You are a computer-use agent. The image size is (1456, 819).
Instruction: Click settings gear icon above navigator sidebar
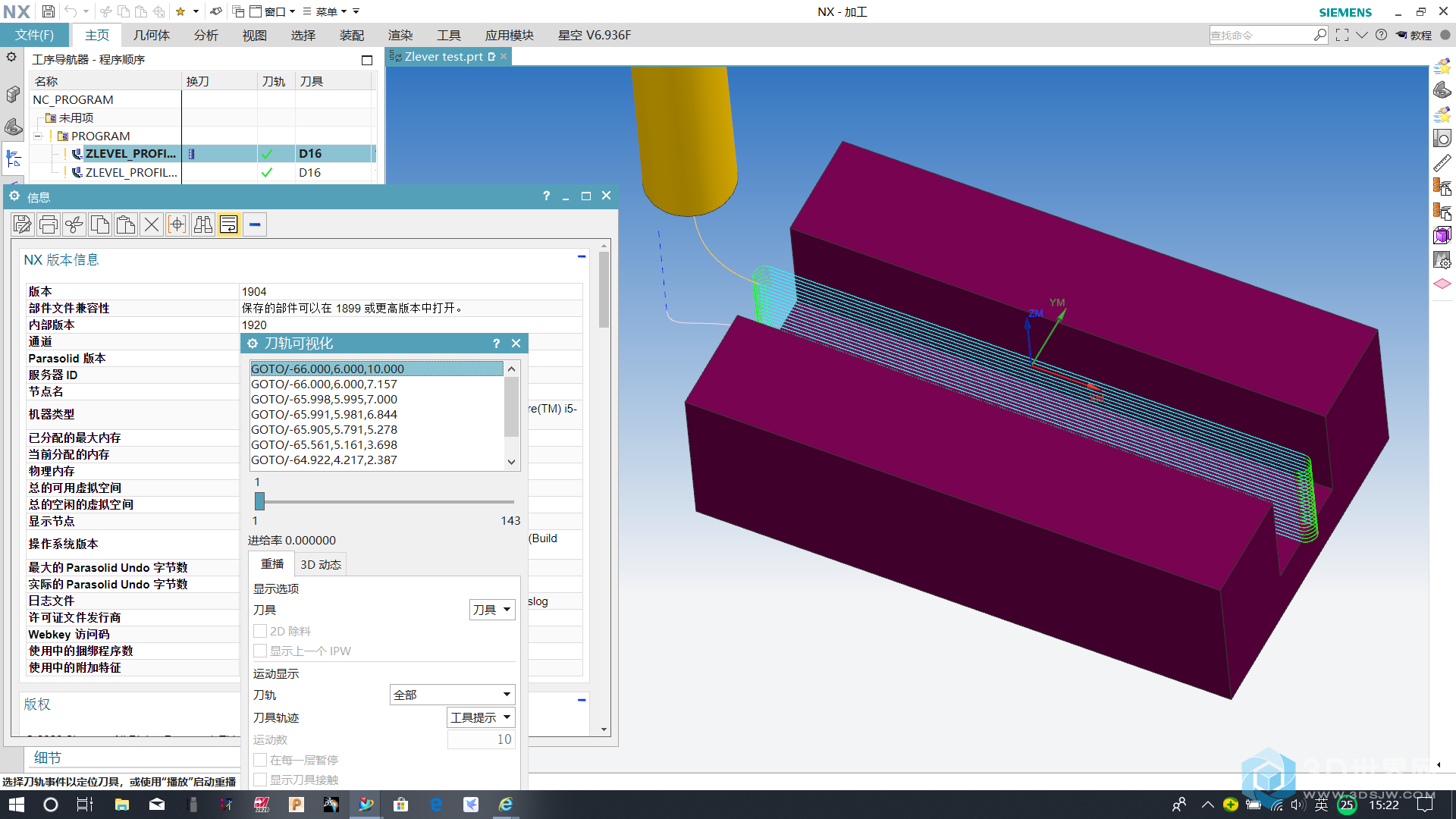pos(11,57)
